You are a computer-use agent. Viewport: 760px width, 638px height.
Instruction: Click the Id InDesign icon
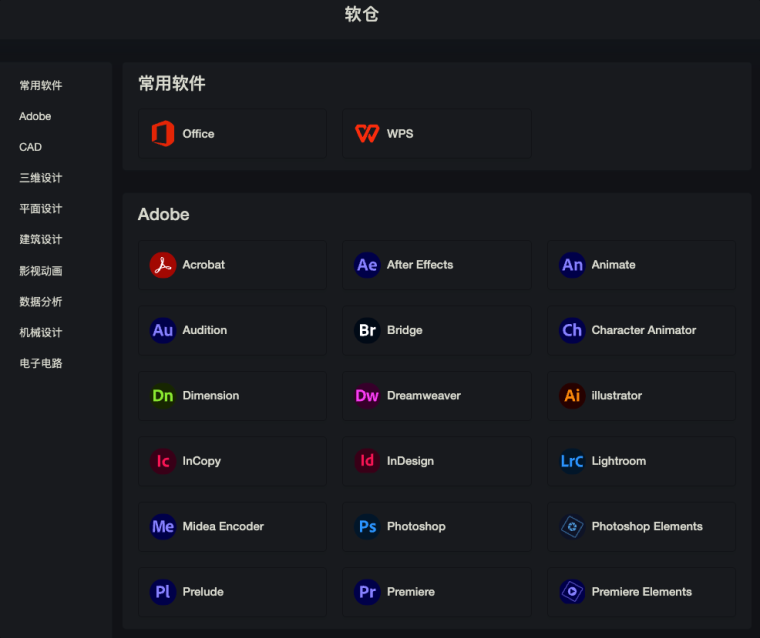(x=367, y=461)
